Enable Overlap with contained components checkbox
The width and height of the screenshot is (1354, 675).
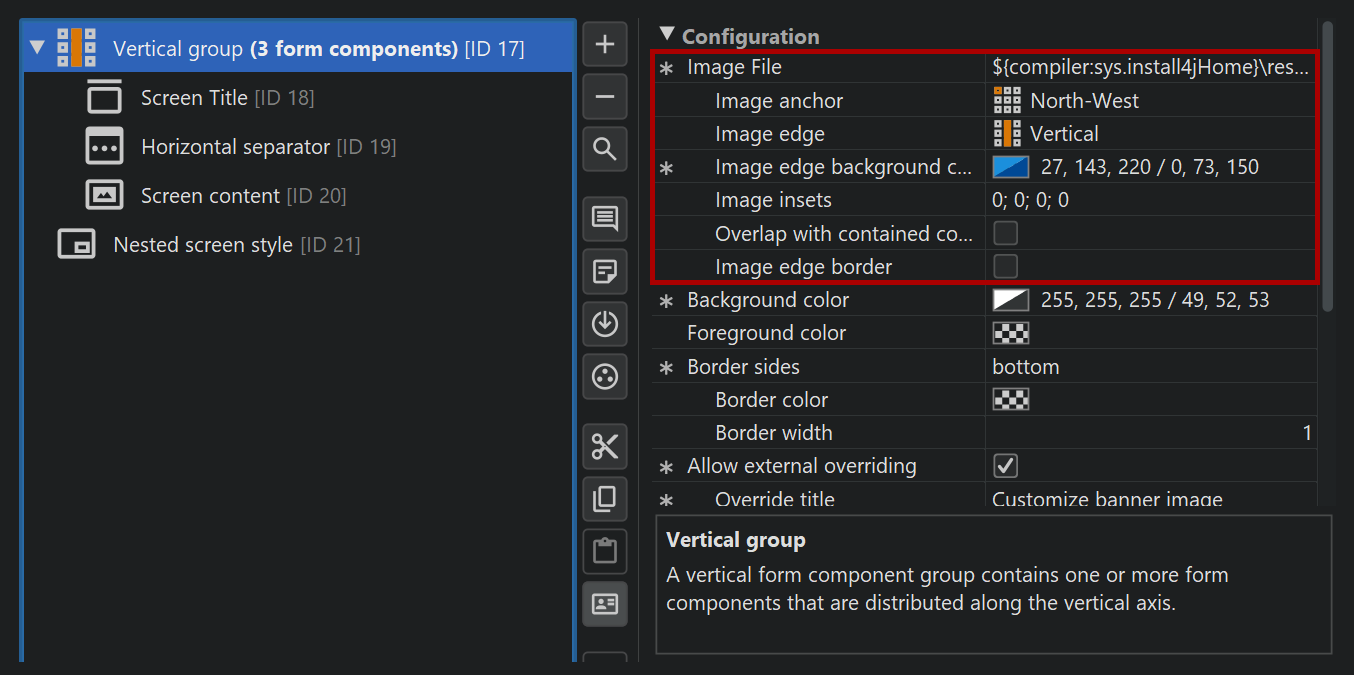tap(1005, 233)
